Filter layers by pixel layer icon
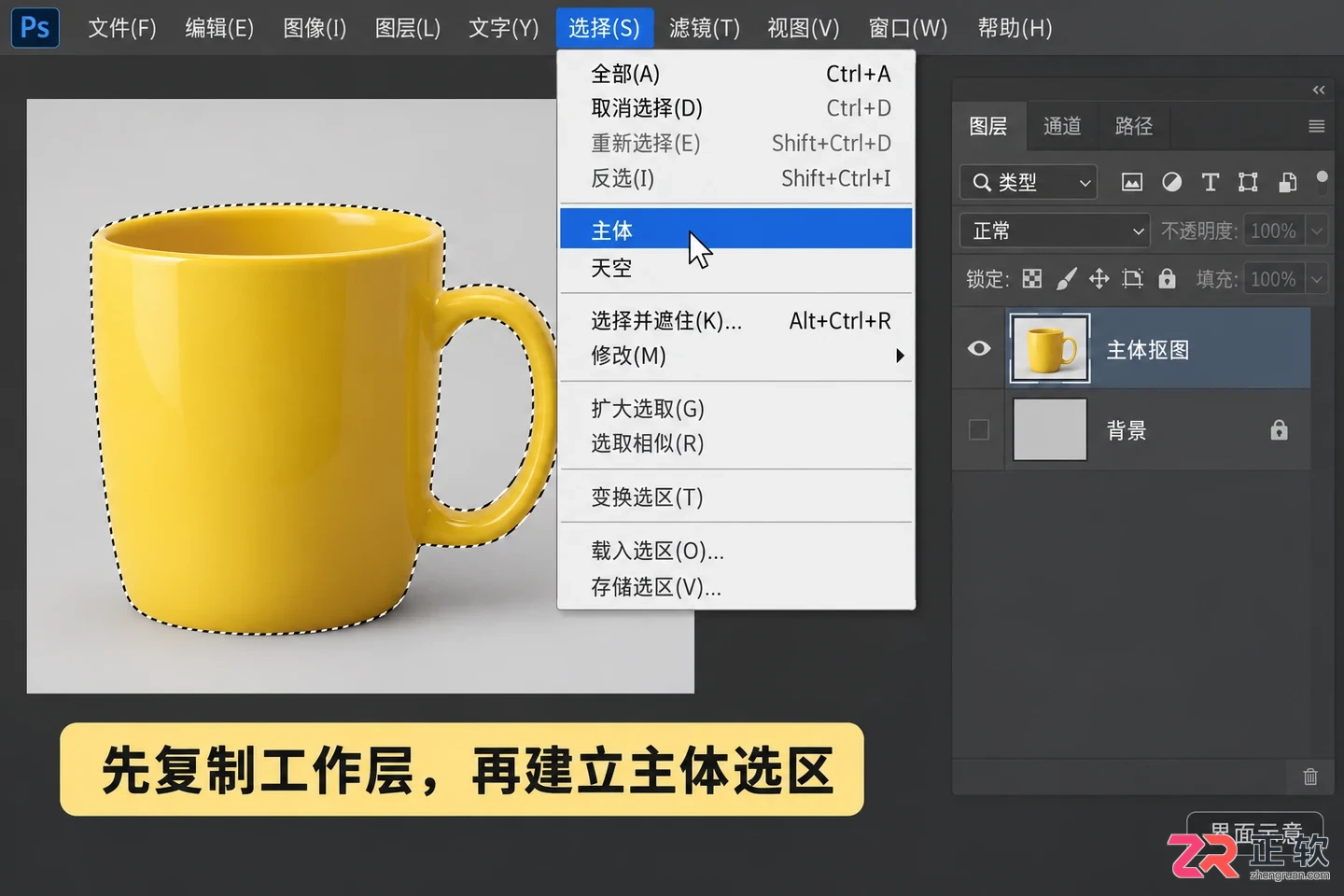 point(1131,182)
